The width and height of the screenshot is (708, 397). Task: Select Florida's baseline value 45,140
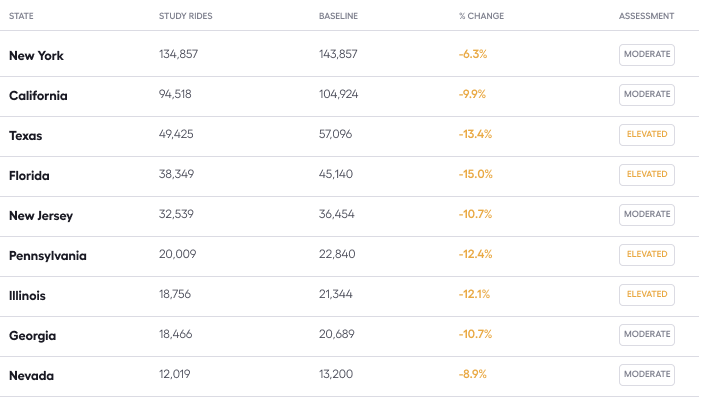pyautogui.click(x=335, y=174)
